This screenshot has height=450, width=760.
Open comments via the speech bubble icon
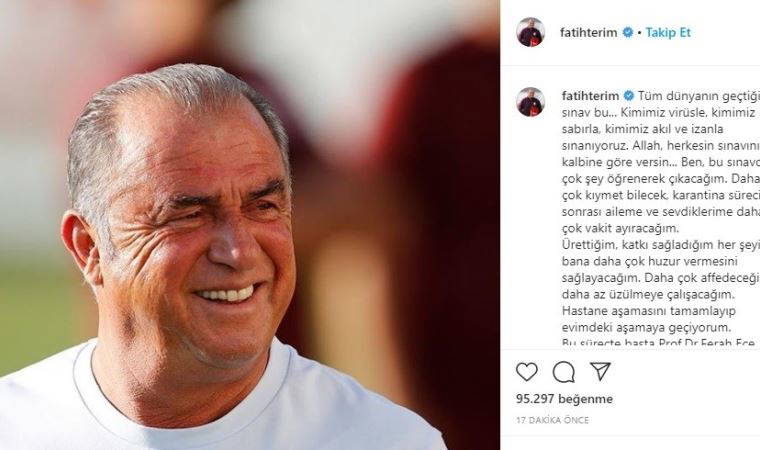click(x=564, y=372)
